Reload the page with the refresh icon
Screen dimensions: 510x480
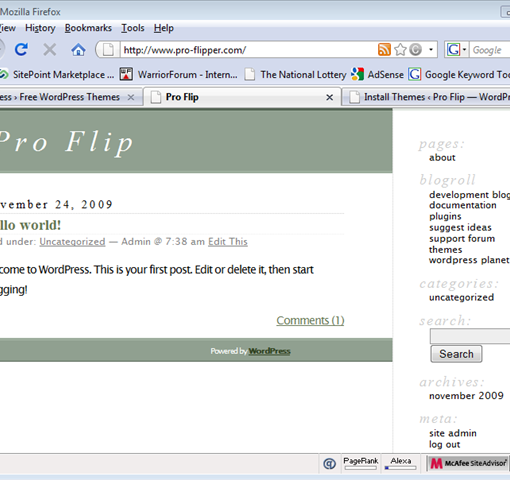click(x=21, y=50)
